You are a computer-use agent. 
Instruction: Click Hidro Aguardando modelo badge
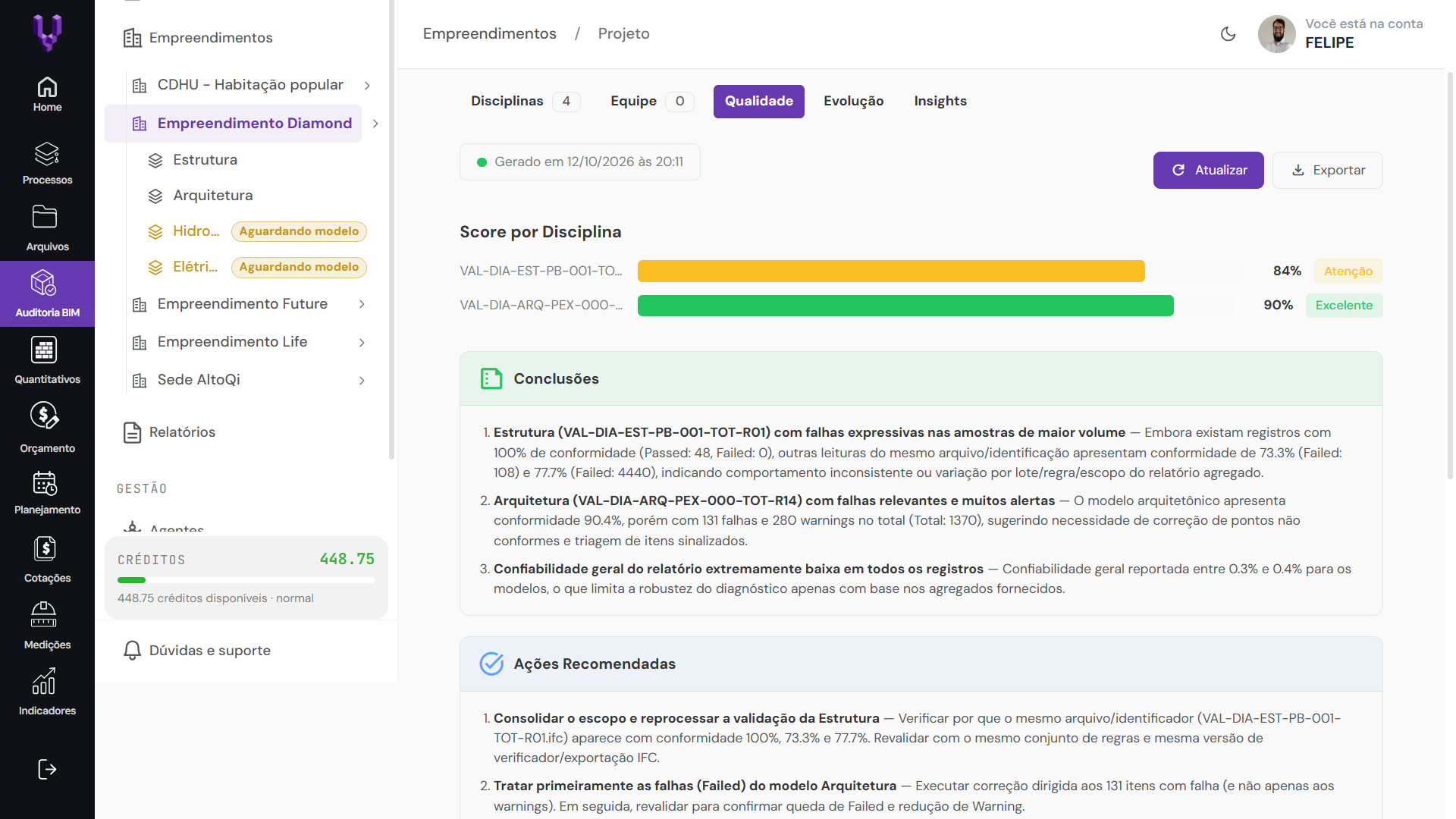point(299,231)
